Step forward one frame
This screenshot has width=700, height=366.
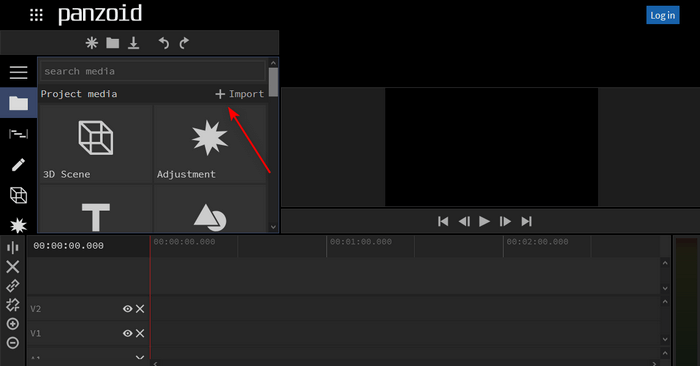click(x=505, y=221)
